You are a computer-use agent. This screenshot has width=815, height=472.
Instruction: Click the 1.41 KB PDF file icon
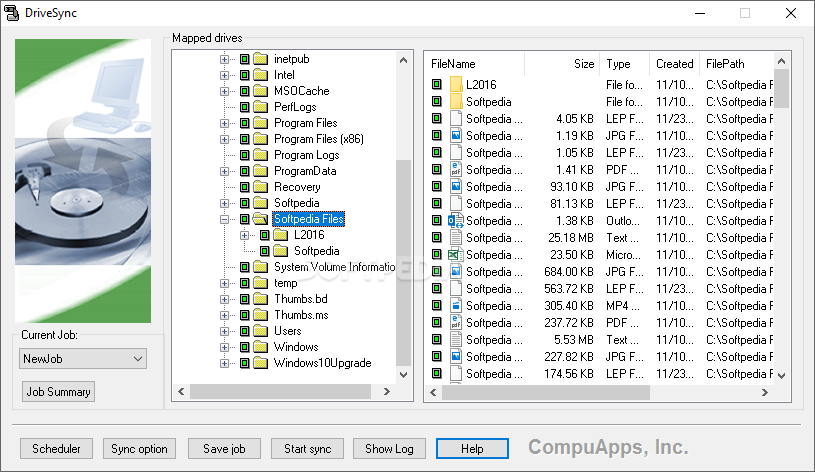click(456, 169)
